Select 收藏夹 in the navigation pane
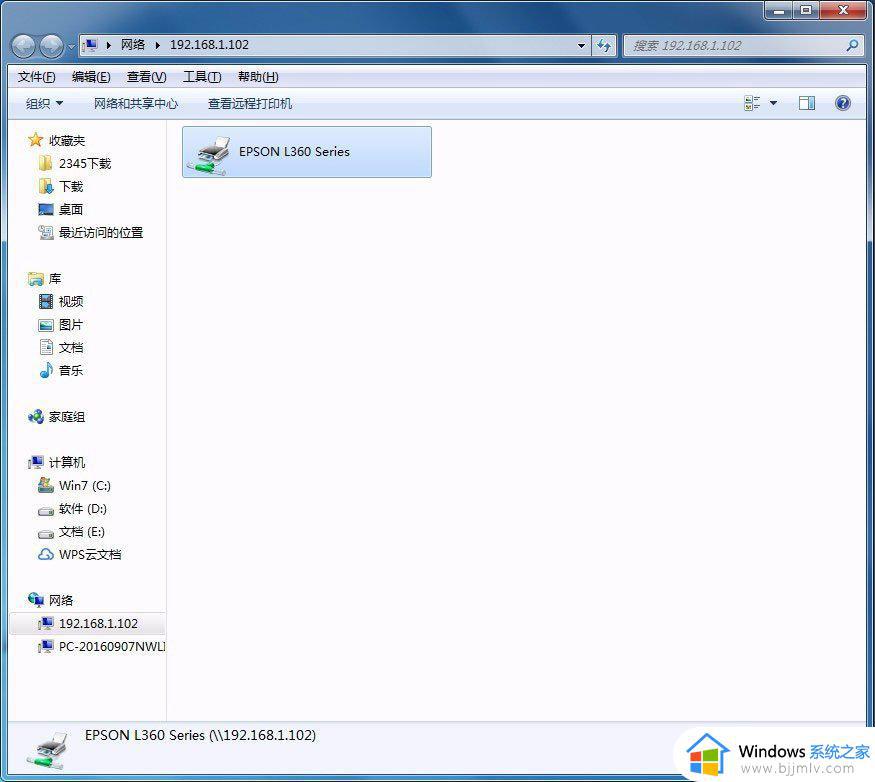Viewport: 875px width, 782px height. pos(67,141)
